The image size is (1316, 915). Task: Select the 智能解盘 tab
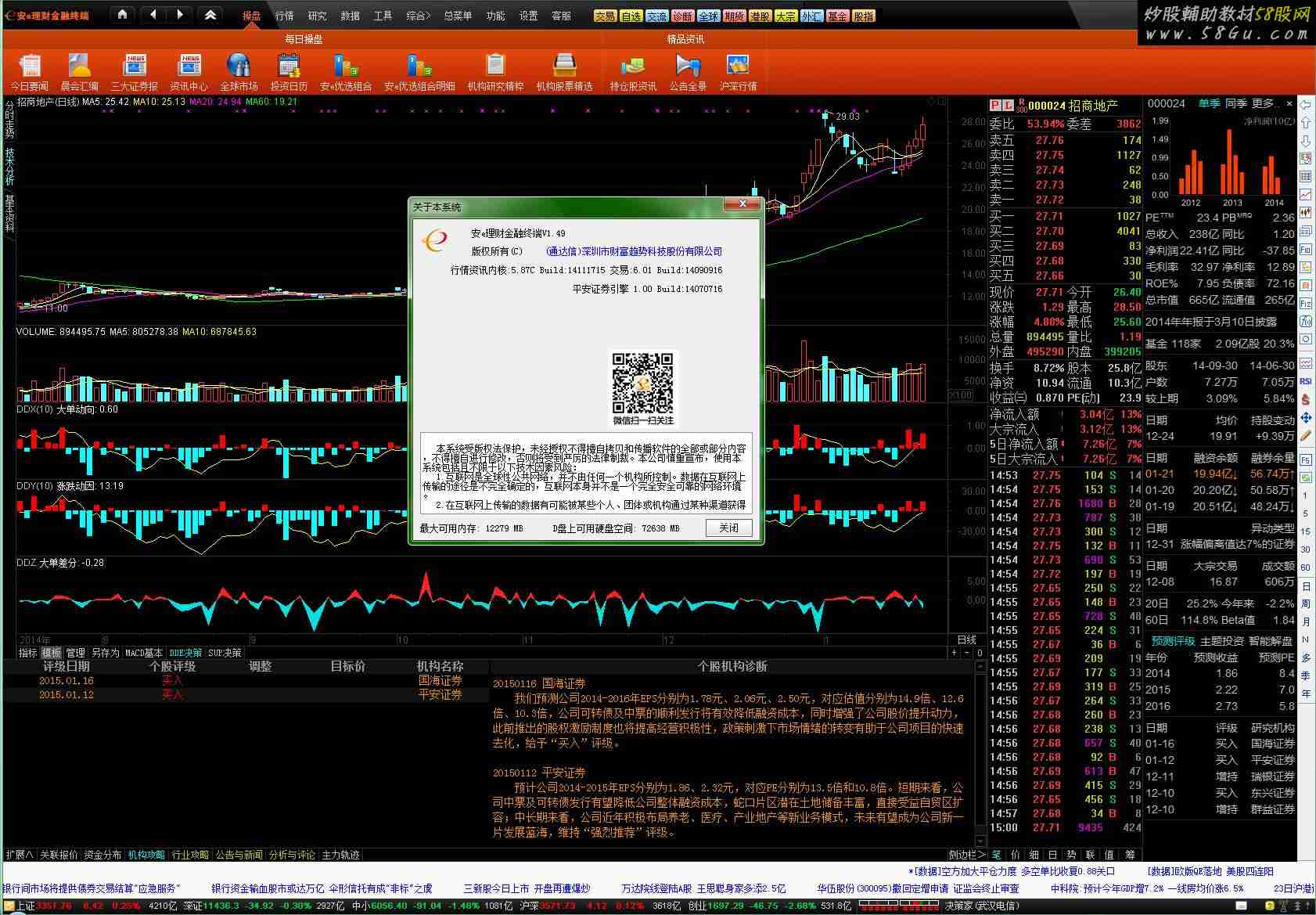pos(1271,640)
